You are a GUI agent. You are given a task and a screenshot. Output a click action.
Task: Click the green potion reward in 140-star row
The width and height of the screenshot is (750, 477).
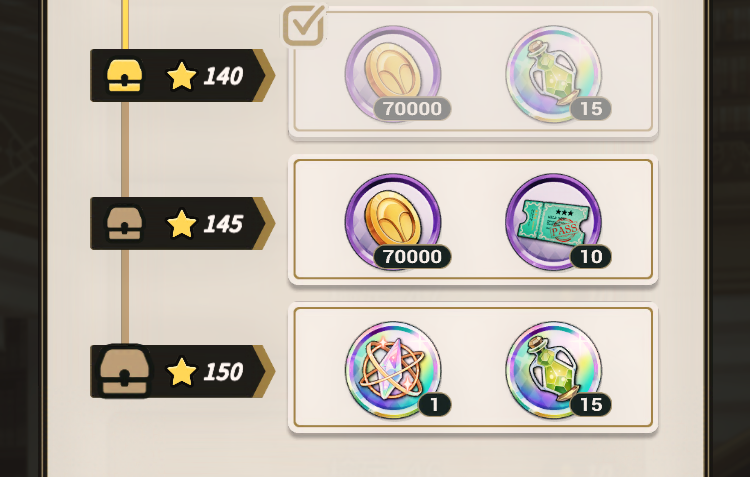point(554,74)
